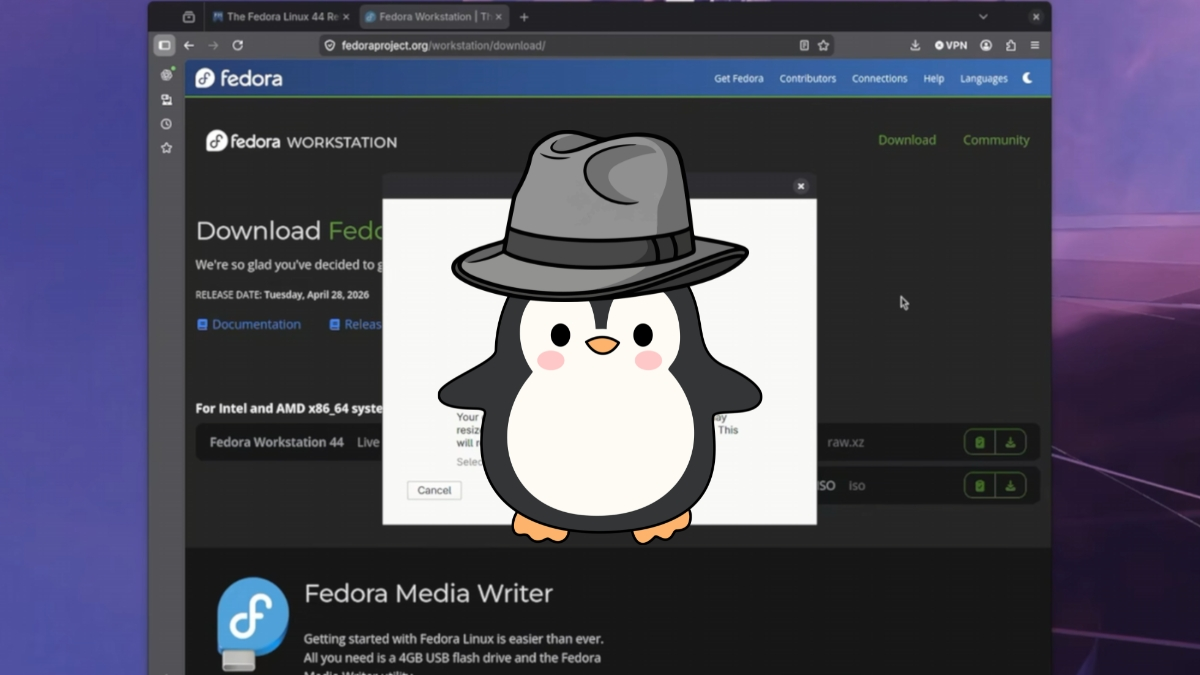The width and height of the screenshot is (1200, 675).
Task: Go to the green 'Download' link
Action: click(907, 140)
